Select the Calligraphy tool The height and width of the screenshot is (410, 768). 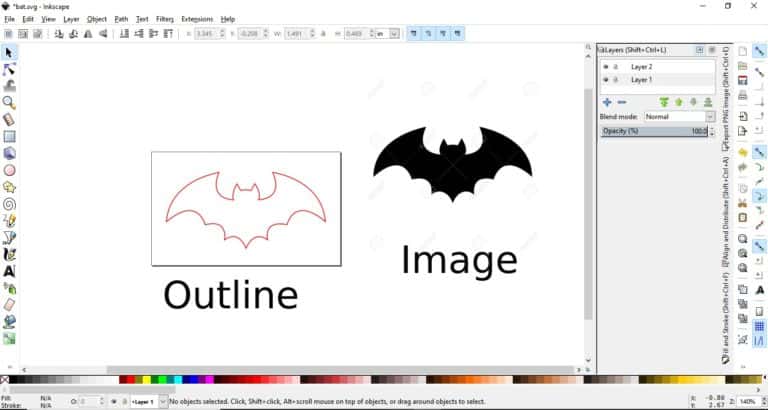pyautogui.click(x=9, y=254)
